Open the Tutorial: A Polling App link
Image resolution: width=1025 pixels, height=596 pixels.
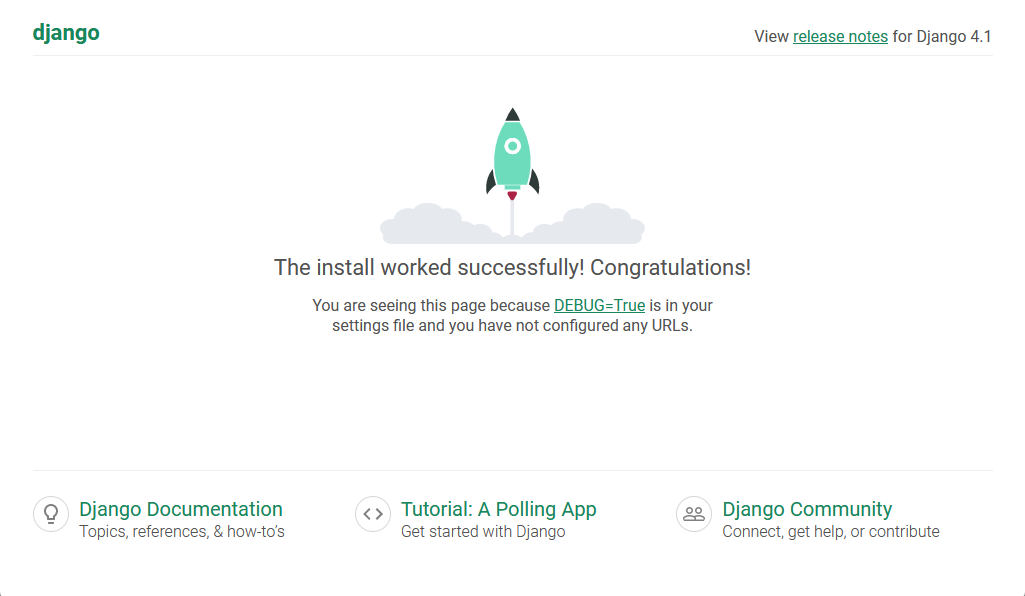point(498,509)
